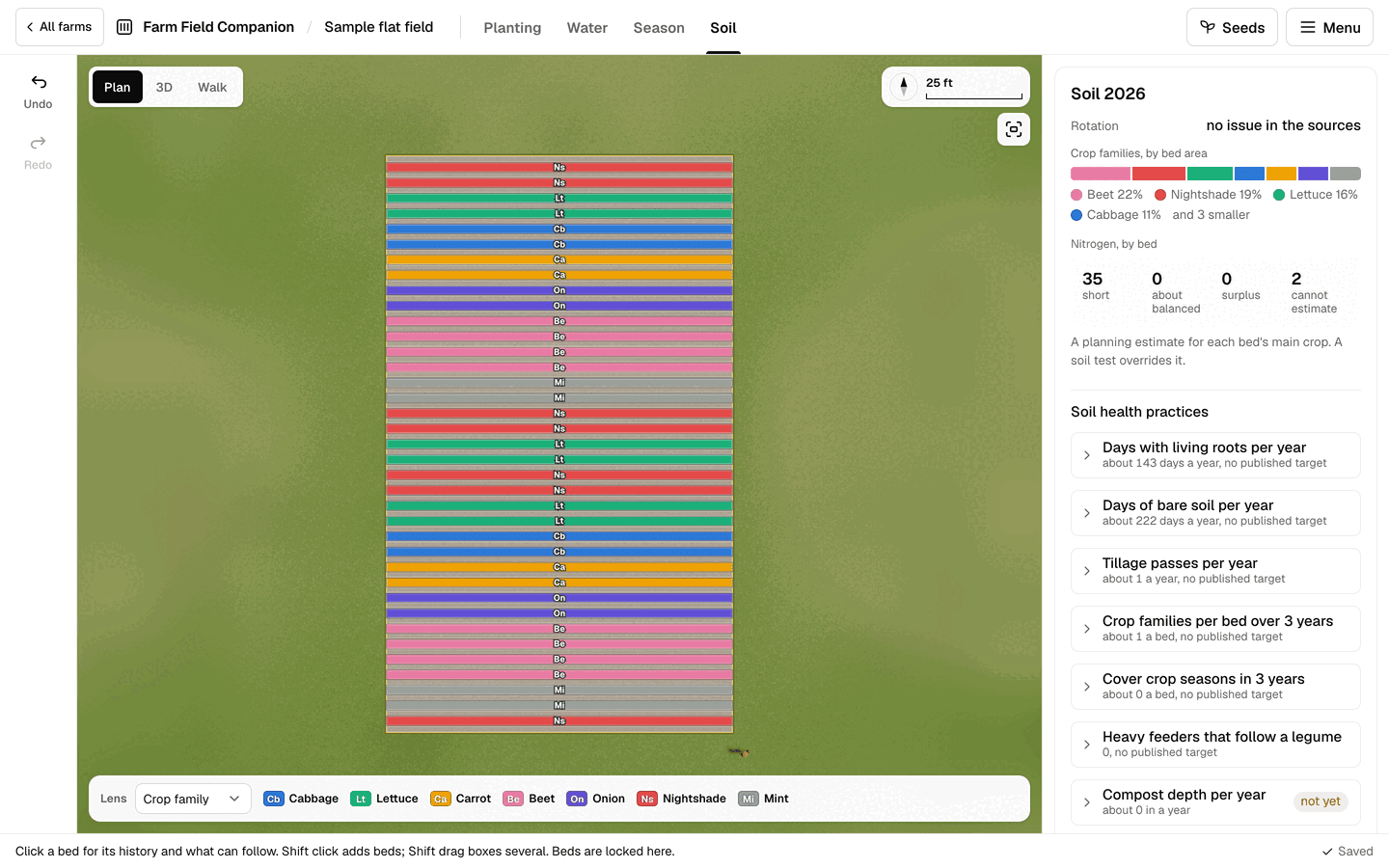The image size is (1389, 868).
Task: Open the Planting tab
Action: (512, 28)
